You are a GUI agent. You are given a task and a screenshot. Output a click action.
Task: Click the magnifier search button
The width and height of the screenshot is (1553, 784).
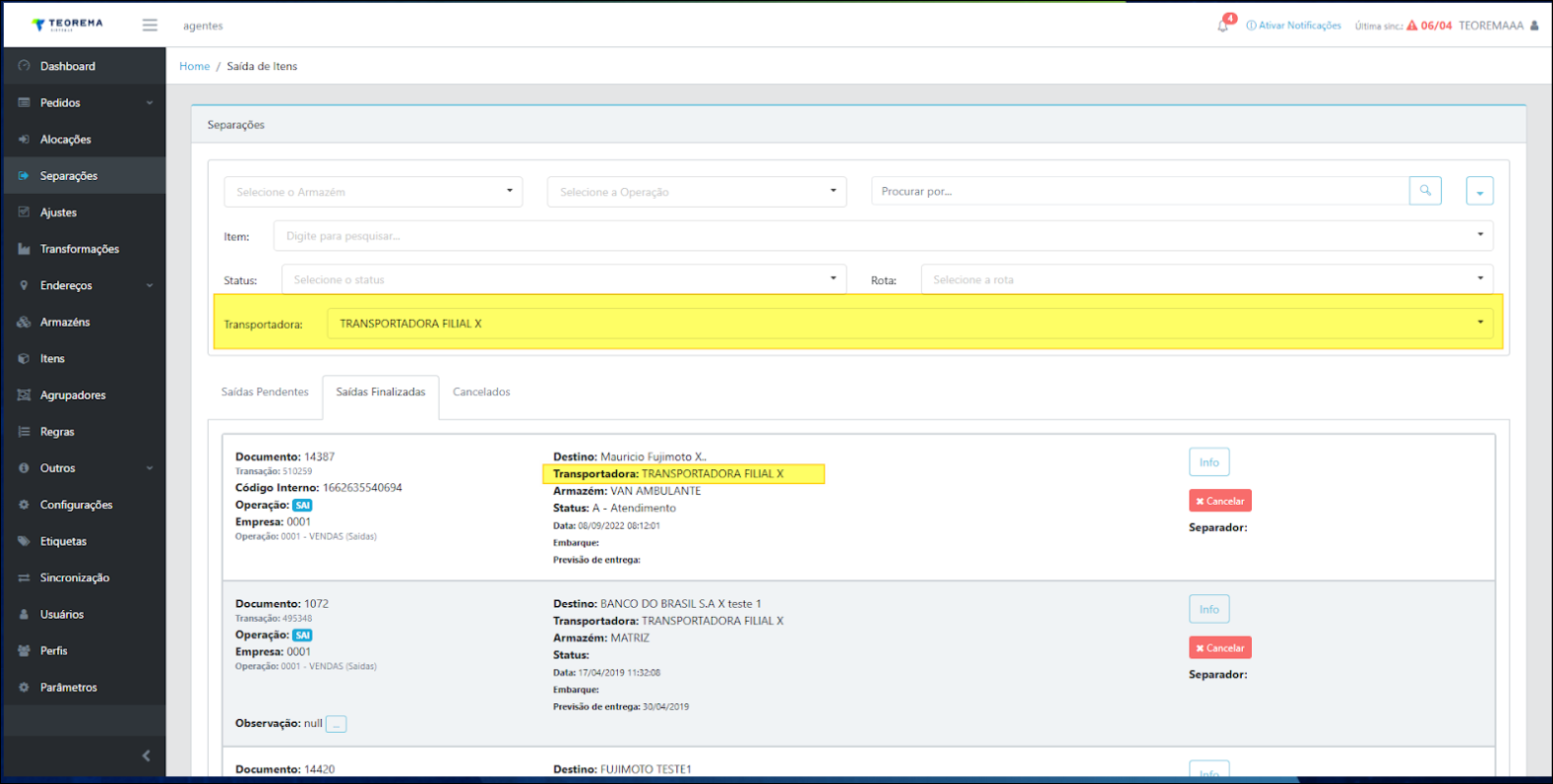(x=1424, y=191)
